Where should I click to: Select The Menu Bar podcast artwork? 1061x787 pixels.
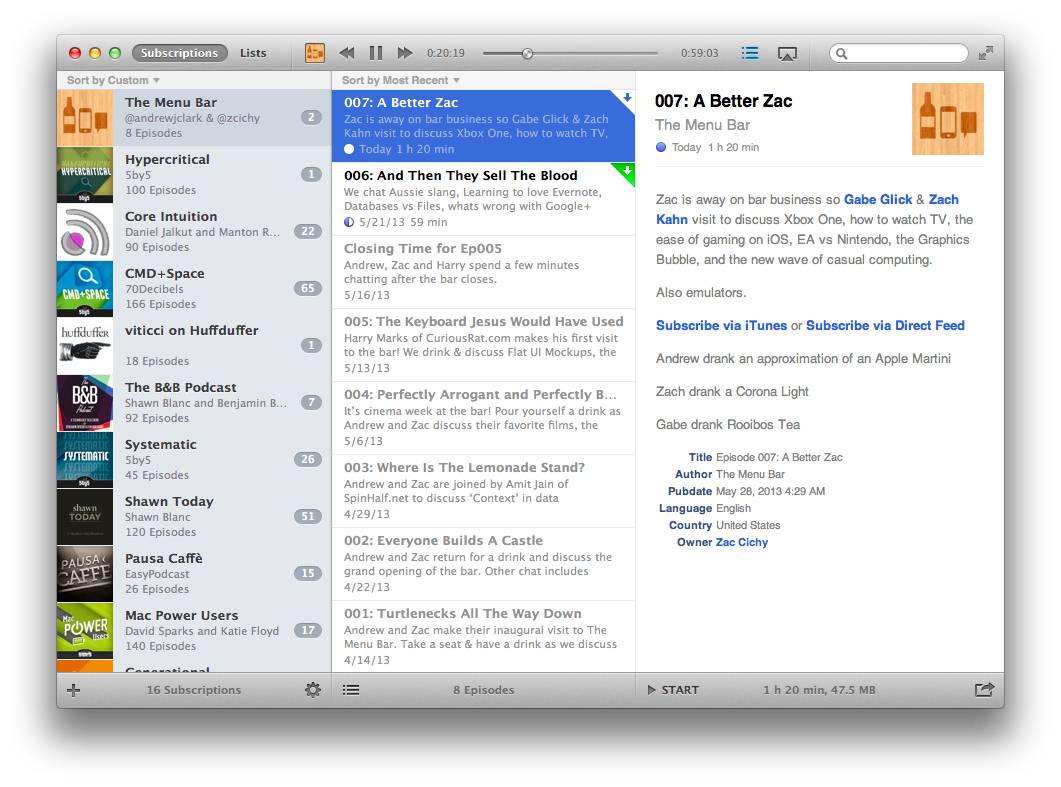85,118
